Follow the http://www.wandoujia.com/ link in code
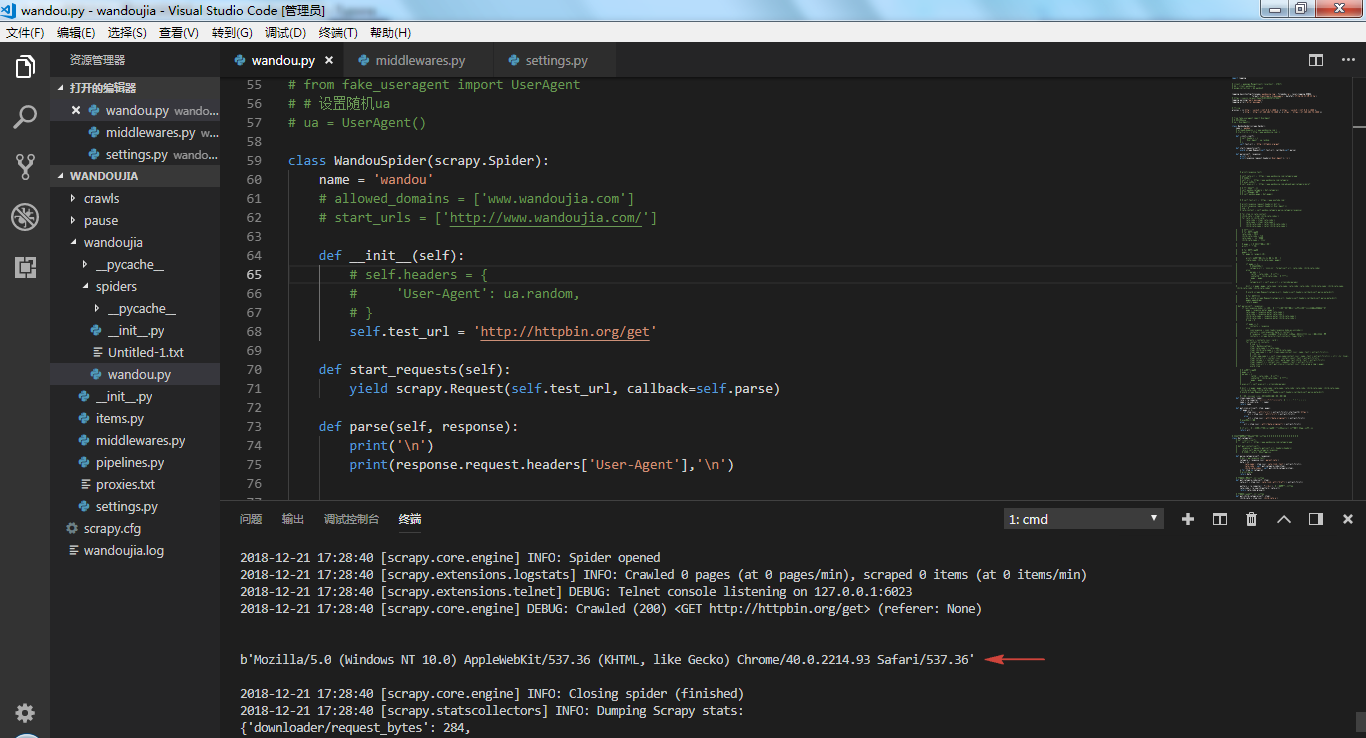 click(545, 217)
